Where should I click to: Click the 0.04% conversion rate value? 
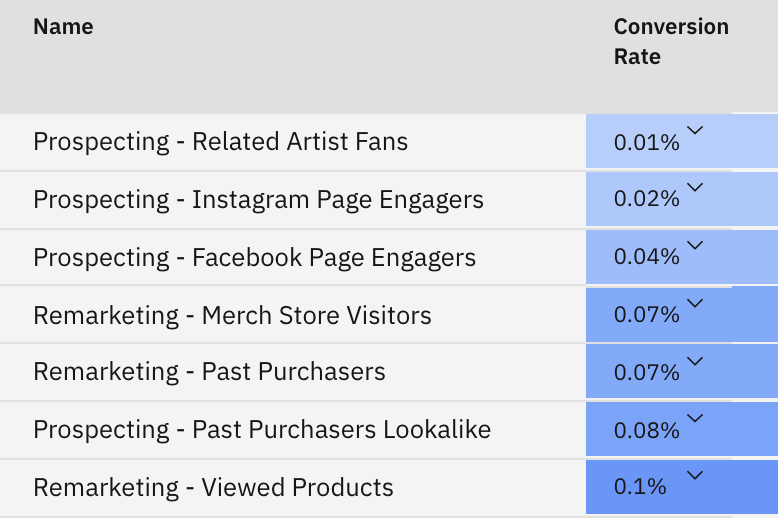point(647,257)
